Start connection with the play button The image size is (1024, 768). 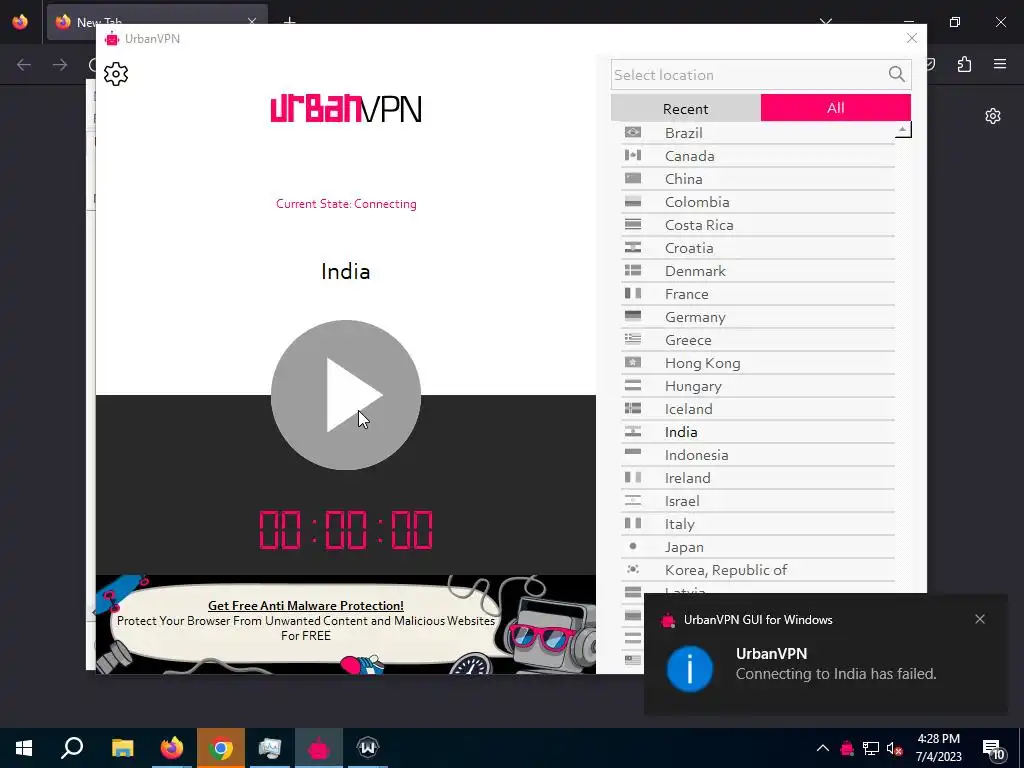[x=345, y=394]
